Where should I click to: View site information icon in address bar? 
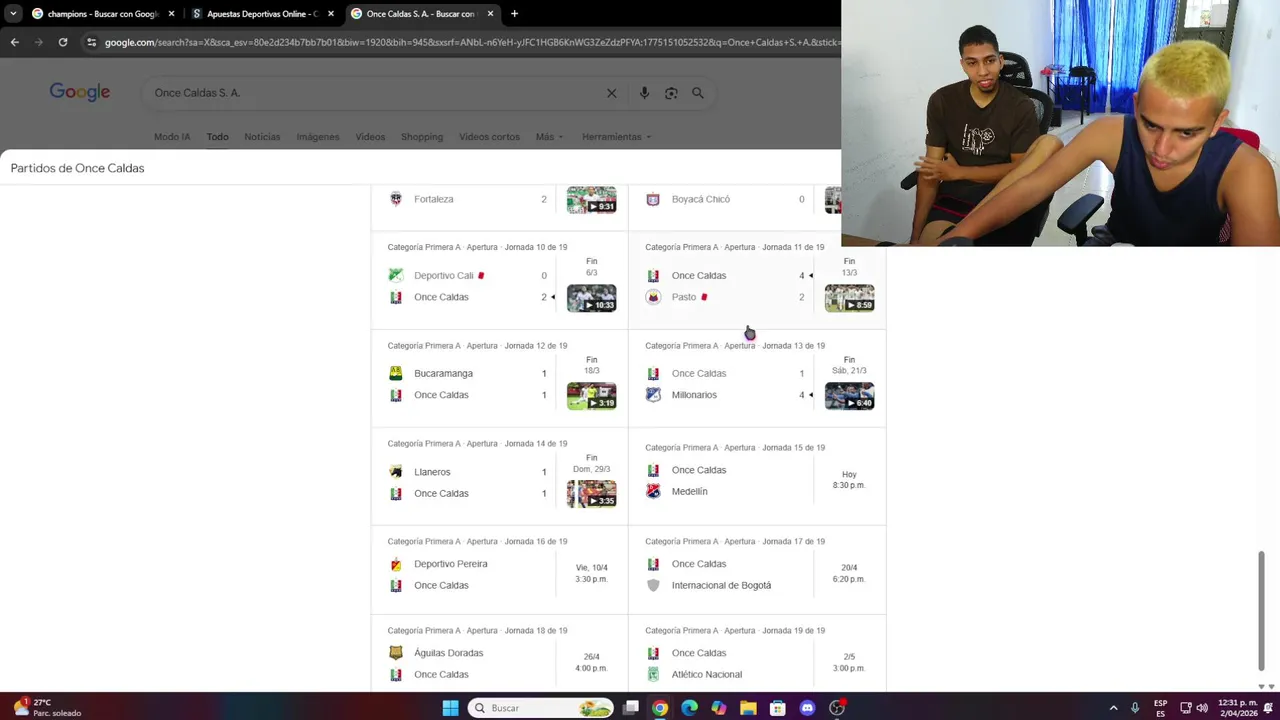click(x=92, y=42)
